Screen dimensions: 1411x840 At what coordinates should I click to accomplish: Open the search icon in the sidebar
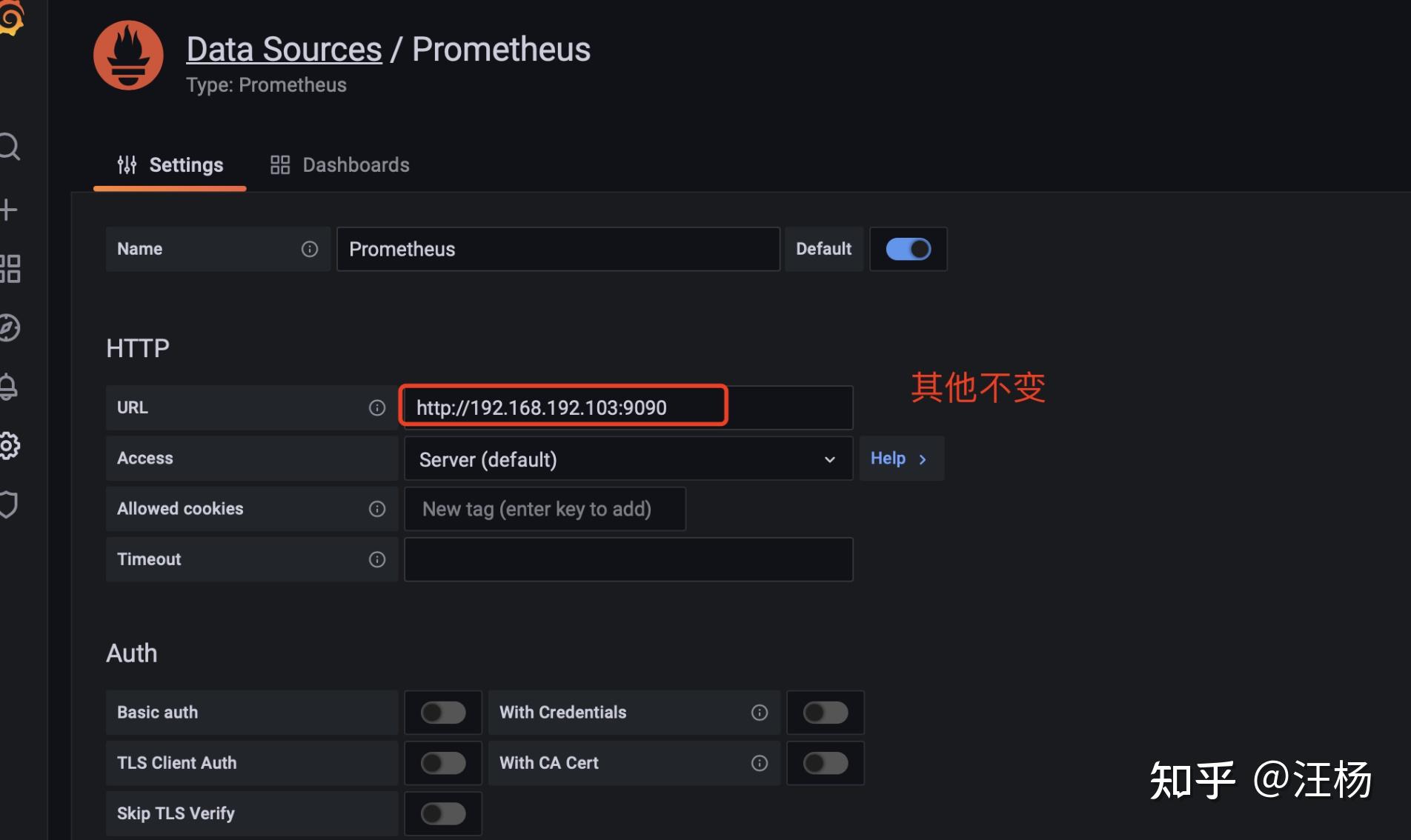(x=9, y=147)
